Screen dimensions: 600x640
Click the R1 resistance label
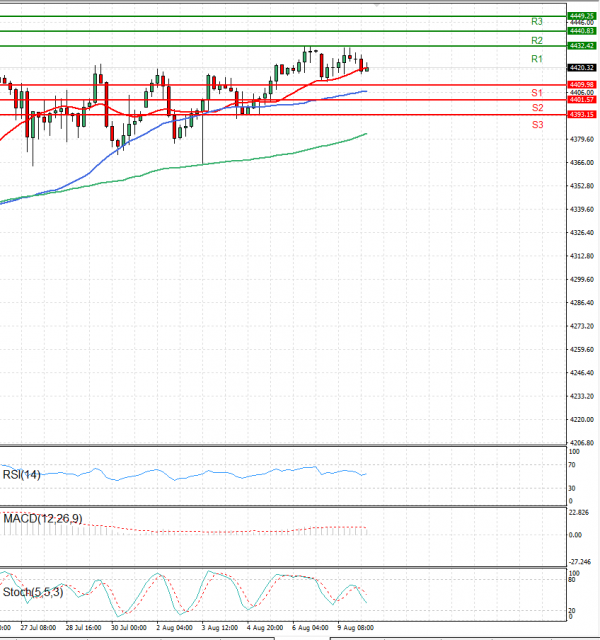(537, 59)
